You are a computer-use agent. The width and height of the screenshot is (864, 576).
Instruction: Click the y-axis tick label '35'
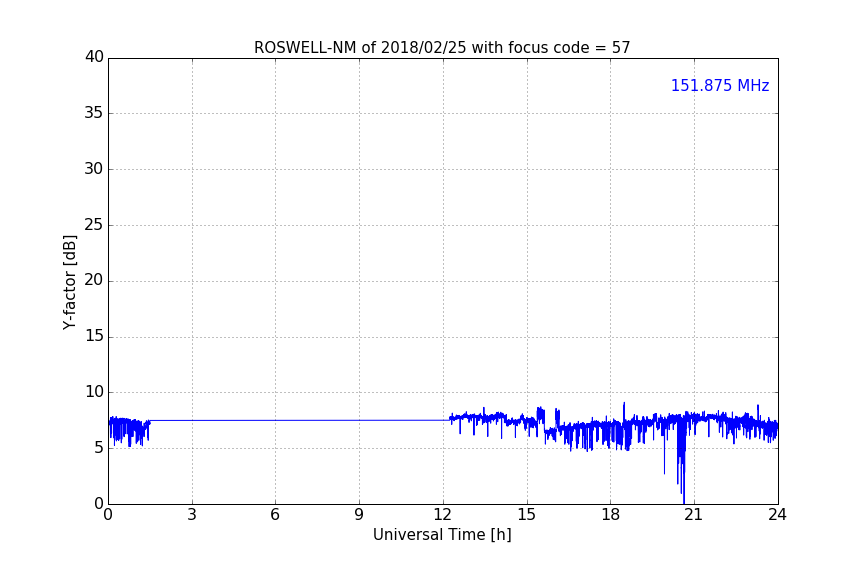94,113
